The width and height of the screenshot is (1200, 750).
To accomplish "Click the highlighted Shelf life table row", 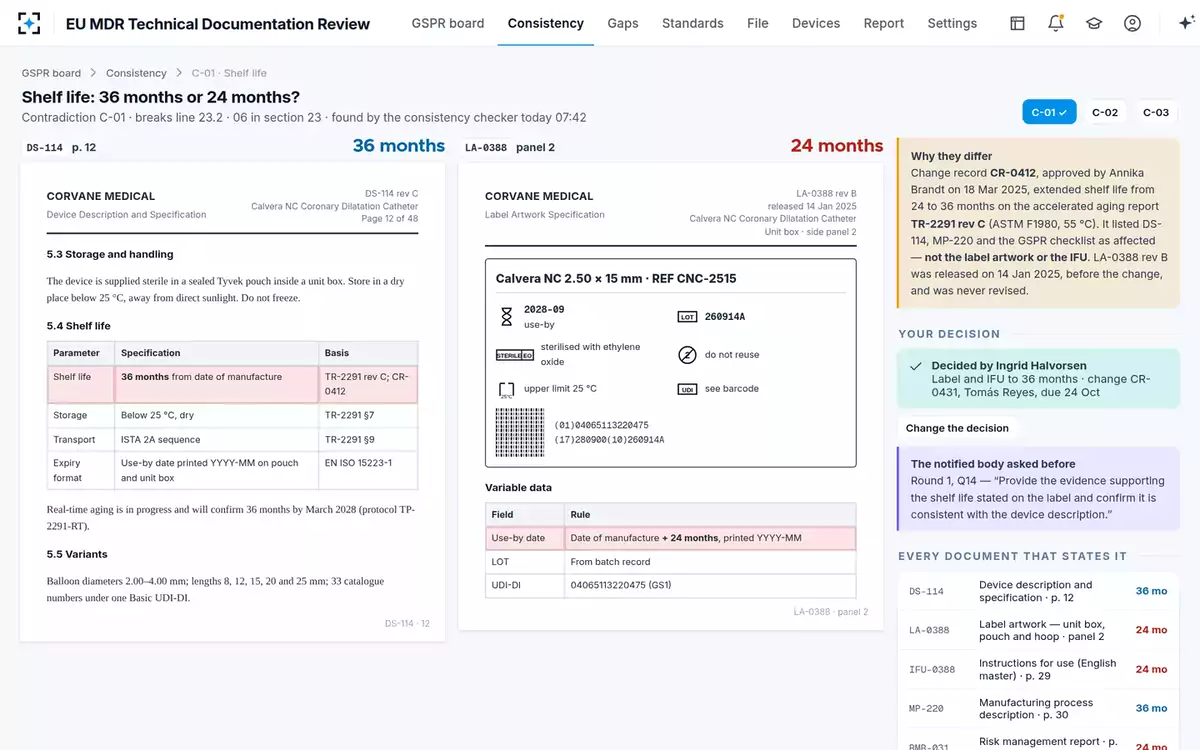I will [232, 384].
